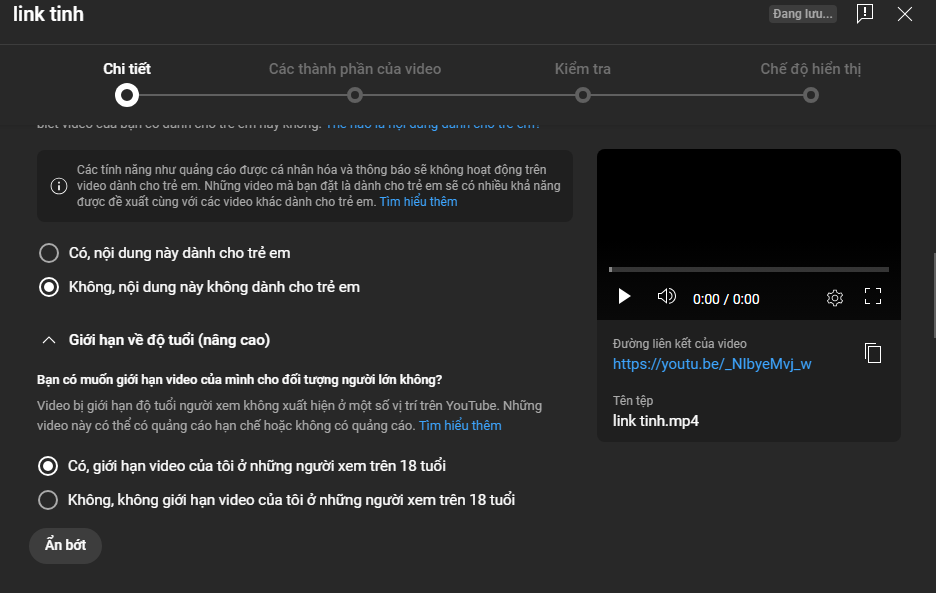The height and width of the screenshot is (593, 936).
Task: Play the video preview
Action: click(625, 297)
